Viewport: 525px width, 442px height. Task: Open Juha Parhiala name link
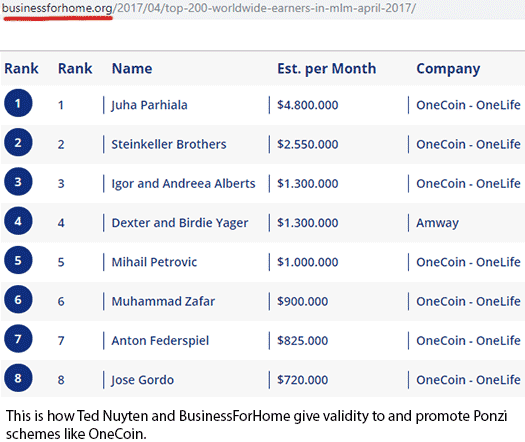[149, 105]
